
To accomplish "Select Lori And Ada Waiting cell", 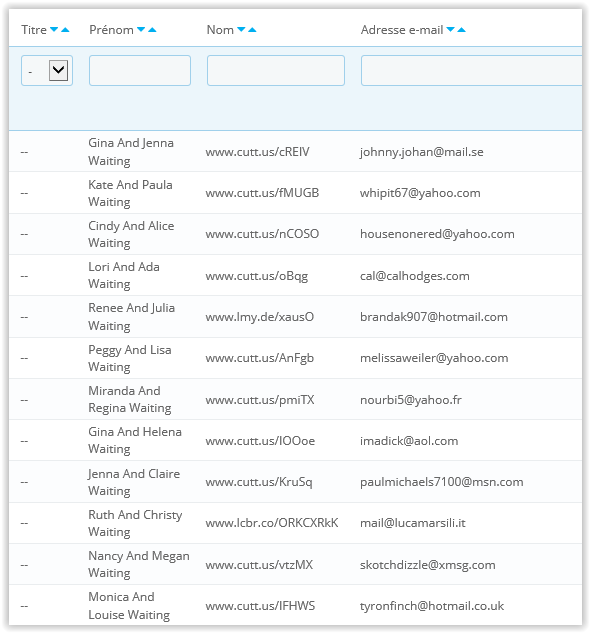I will coord(124,275).
